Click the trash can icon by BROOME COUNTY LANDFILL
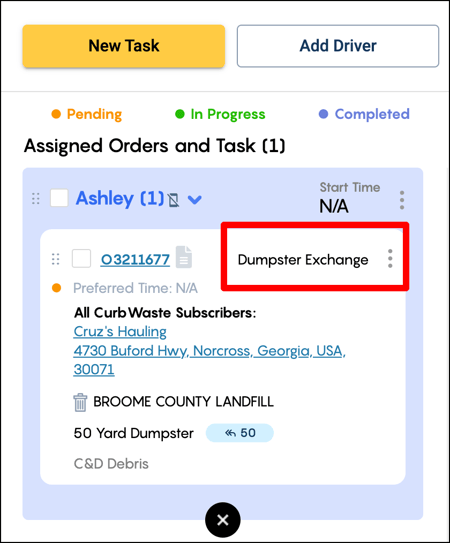This screenshot has width=450, height=543. point(80,402)
